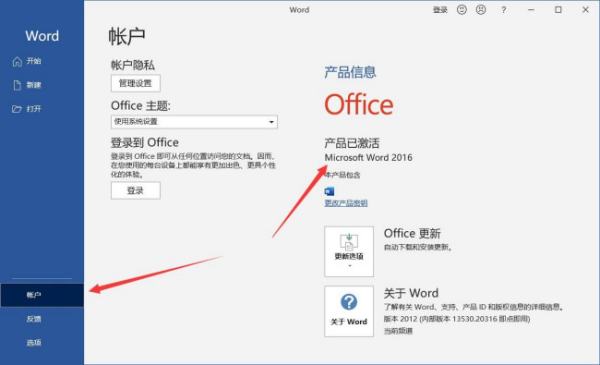This screenshot has width=600, height=365.
Task: Open the 打开 (Open) sidebar item
Action: click(x=42, y=109)
